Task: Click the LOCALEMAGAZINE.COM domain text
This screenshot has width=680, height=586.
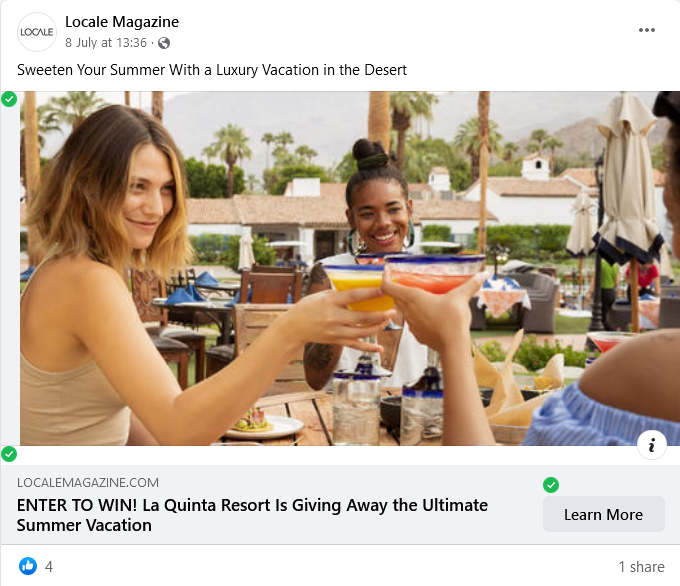Action: (x=88, y=482)
